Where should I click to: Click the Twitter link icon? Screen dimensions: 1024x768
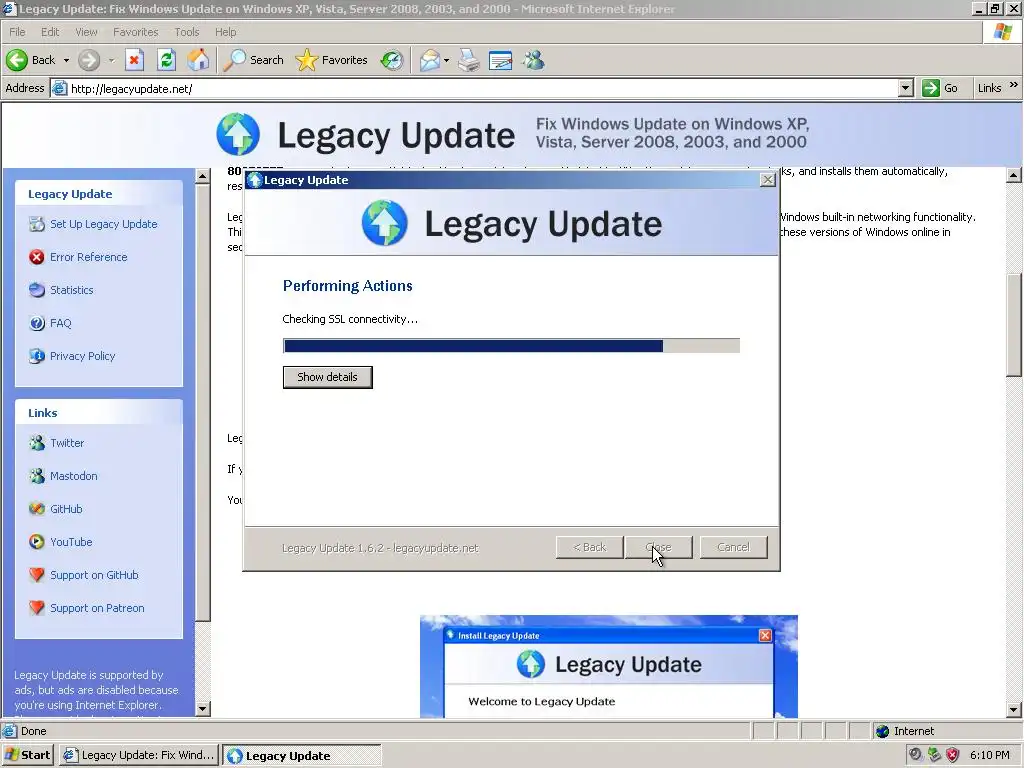pyautogui.click(x=37, y=443)
